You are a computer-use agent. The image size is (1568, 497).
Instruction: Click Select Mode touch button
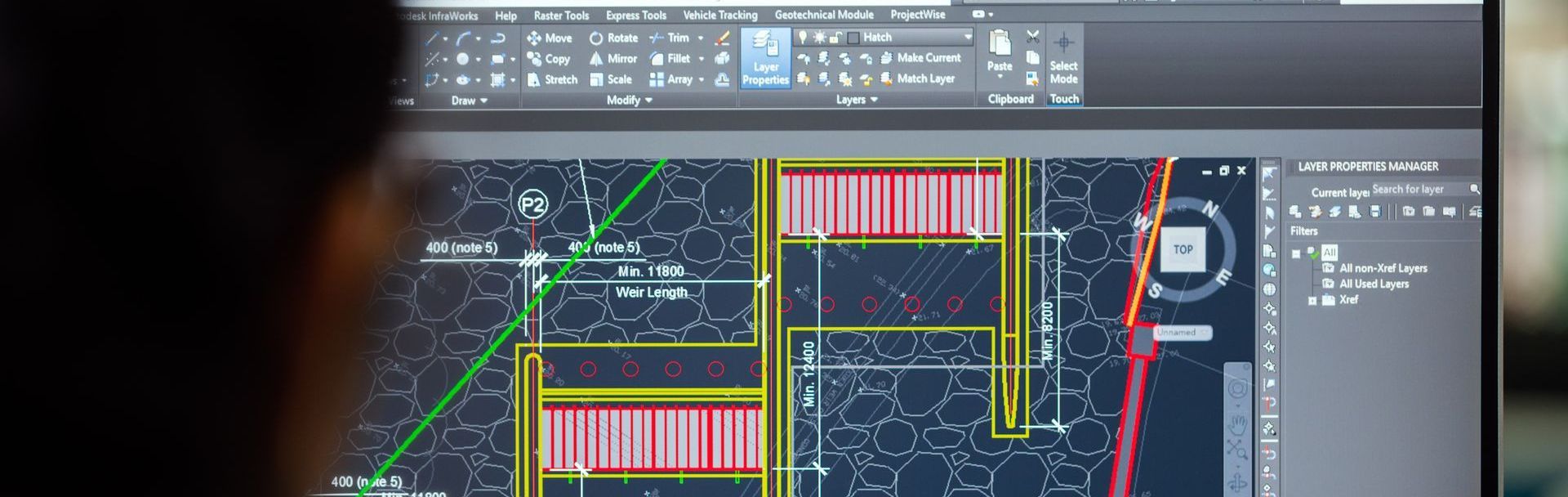click(x=1063, y=59)
